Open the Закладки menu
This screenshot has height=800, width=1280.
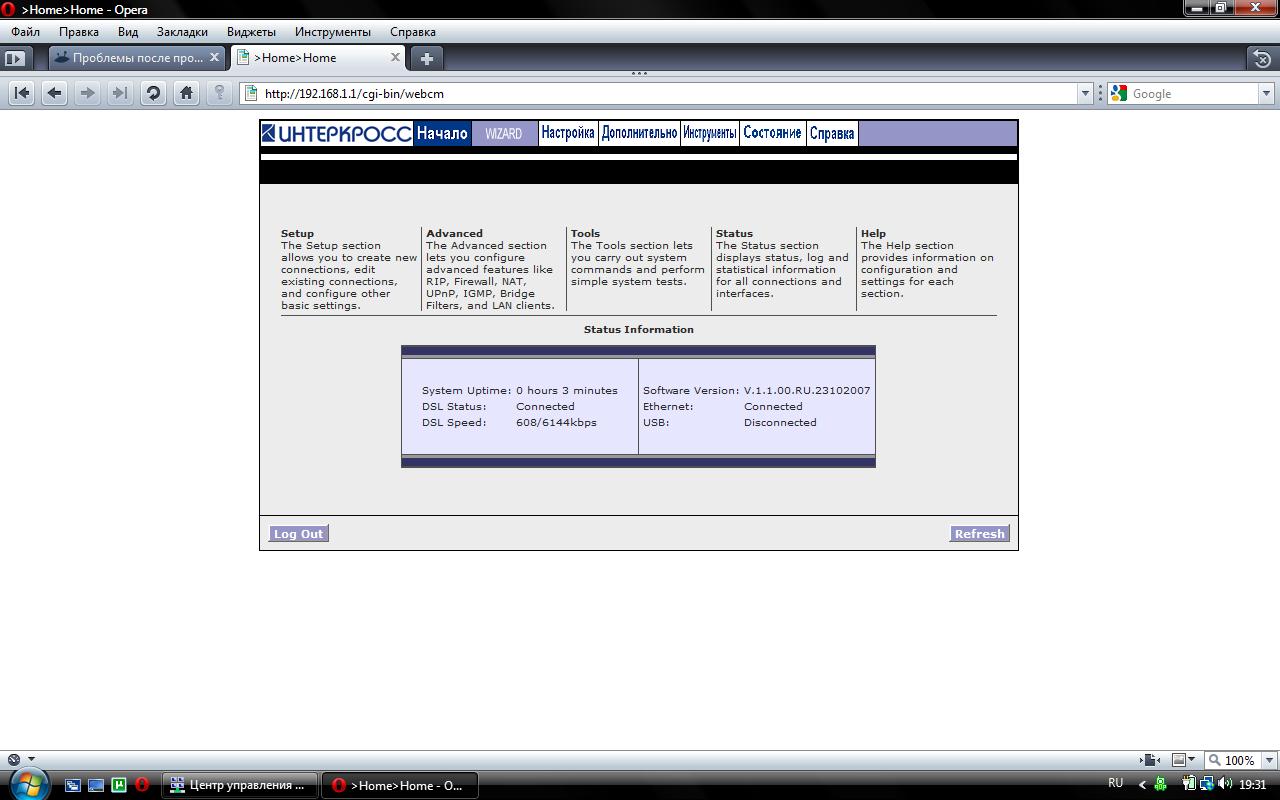click(x=182, y=31)
